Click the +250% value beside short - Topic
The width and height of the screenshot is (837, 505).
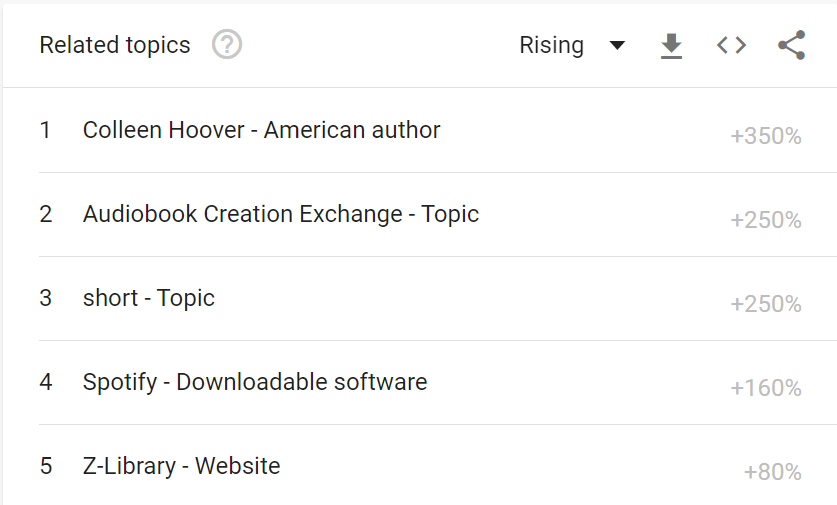pos(765,304)
